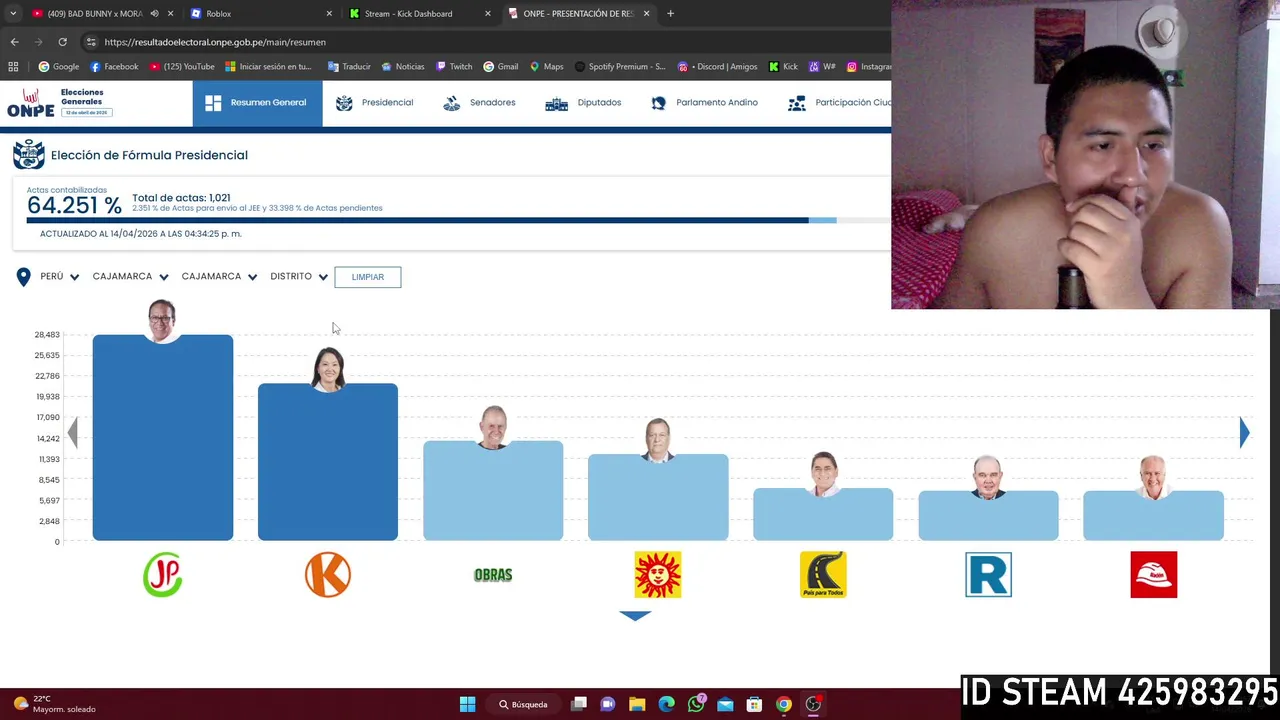
Task: Open the Presidencial tab
Action: coord(374,103)
